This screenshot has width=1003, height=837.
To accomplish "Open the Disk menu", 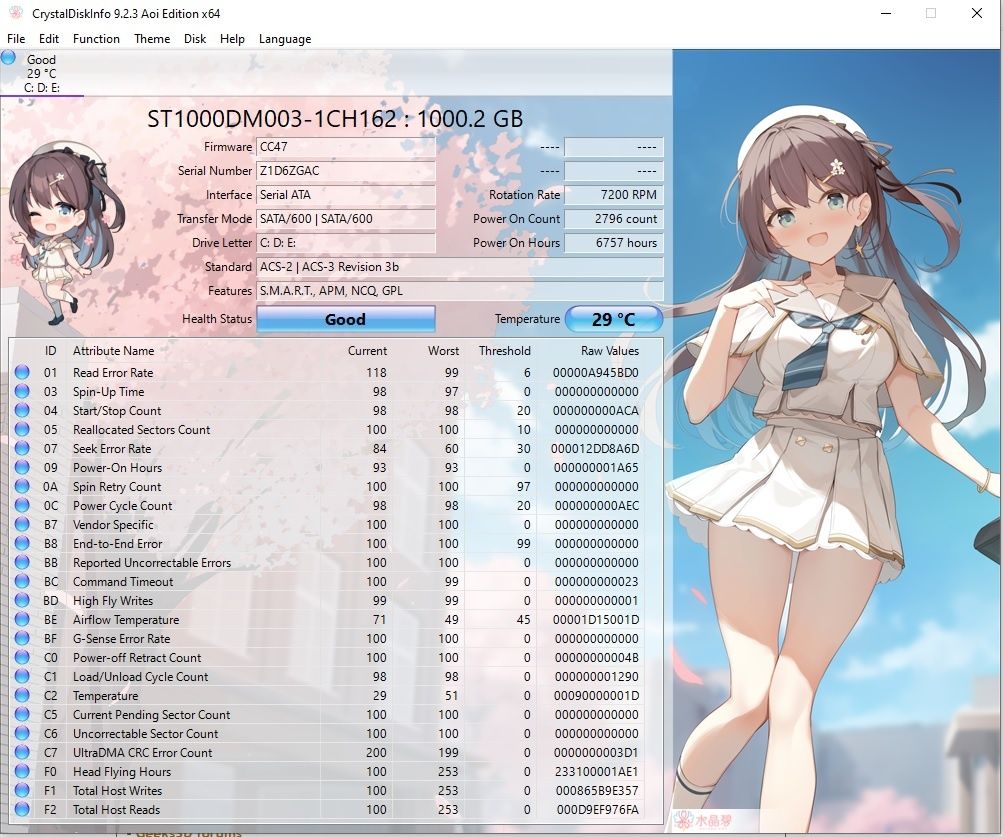I will pos(195,38).
